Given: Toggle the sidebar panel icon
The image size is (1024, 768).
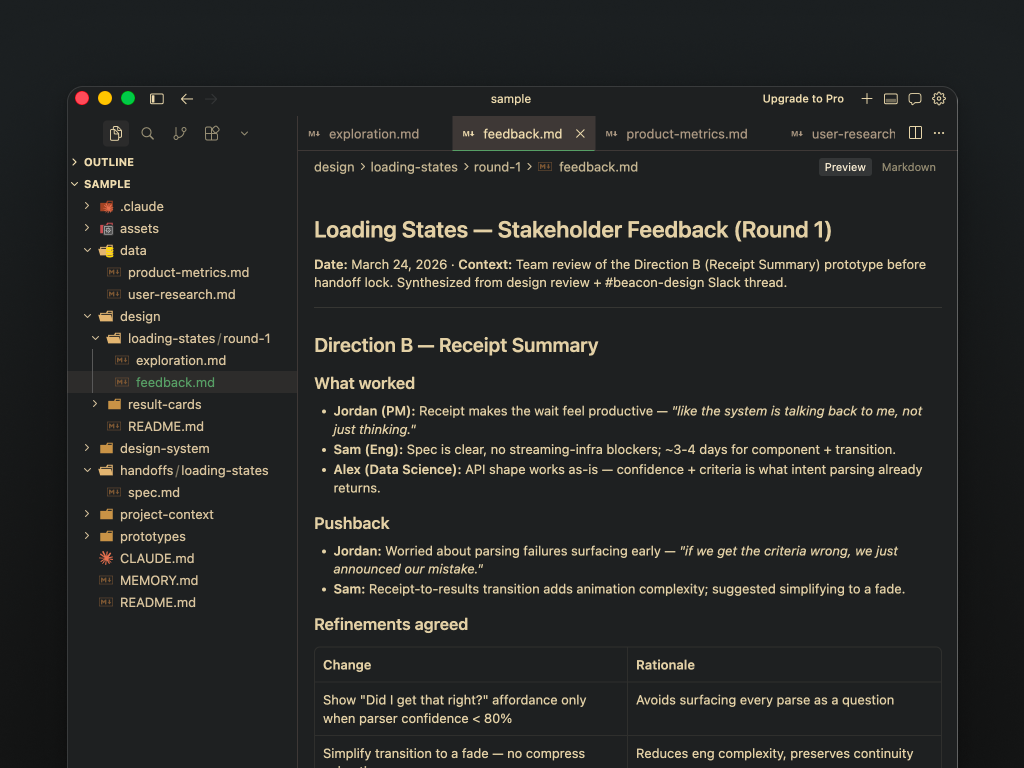Looking at the screenshot, I should click(x=157, y=99).
